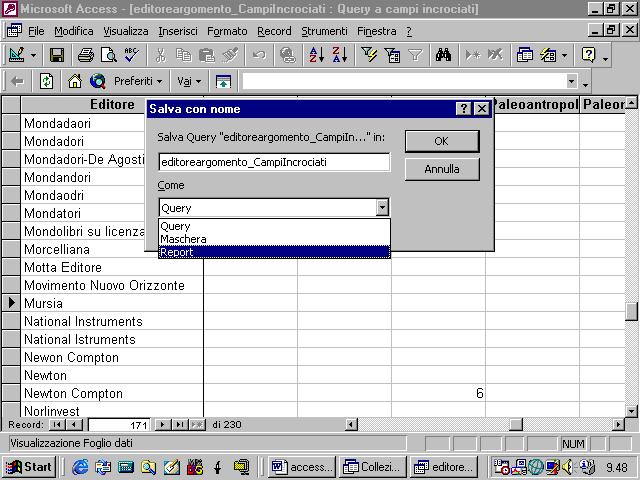Open the Vai dropdown menu
This screenshot has height=480, width=640.
(189, 81)
